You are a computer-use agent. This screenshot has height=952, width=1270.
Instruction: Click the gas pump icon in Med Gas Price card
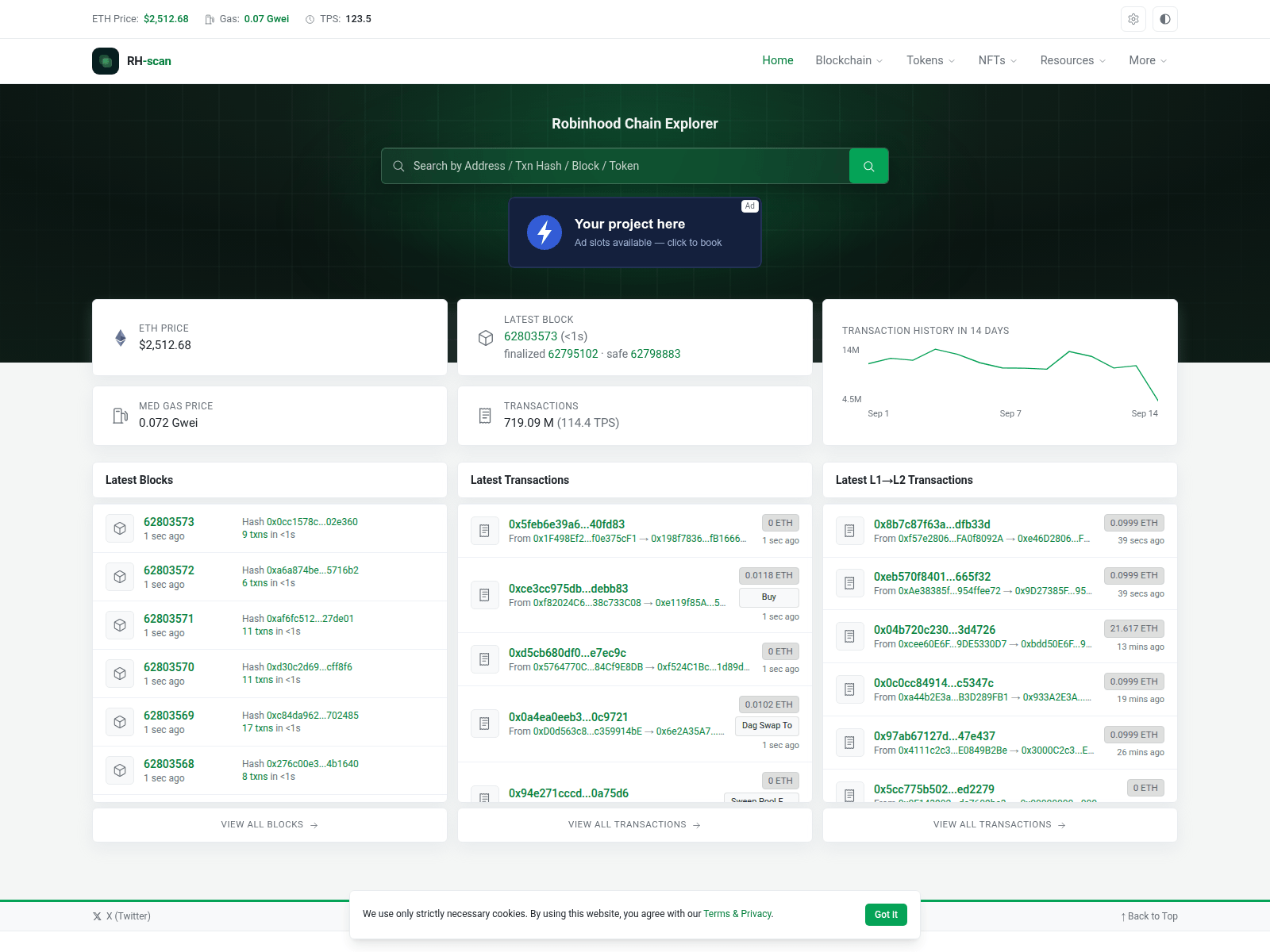[x=121, y=416]
